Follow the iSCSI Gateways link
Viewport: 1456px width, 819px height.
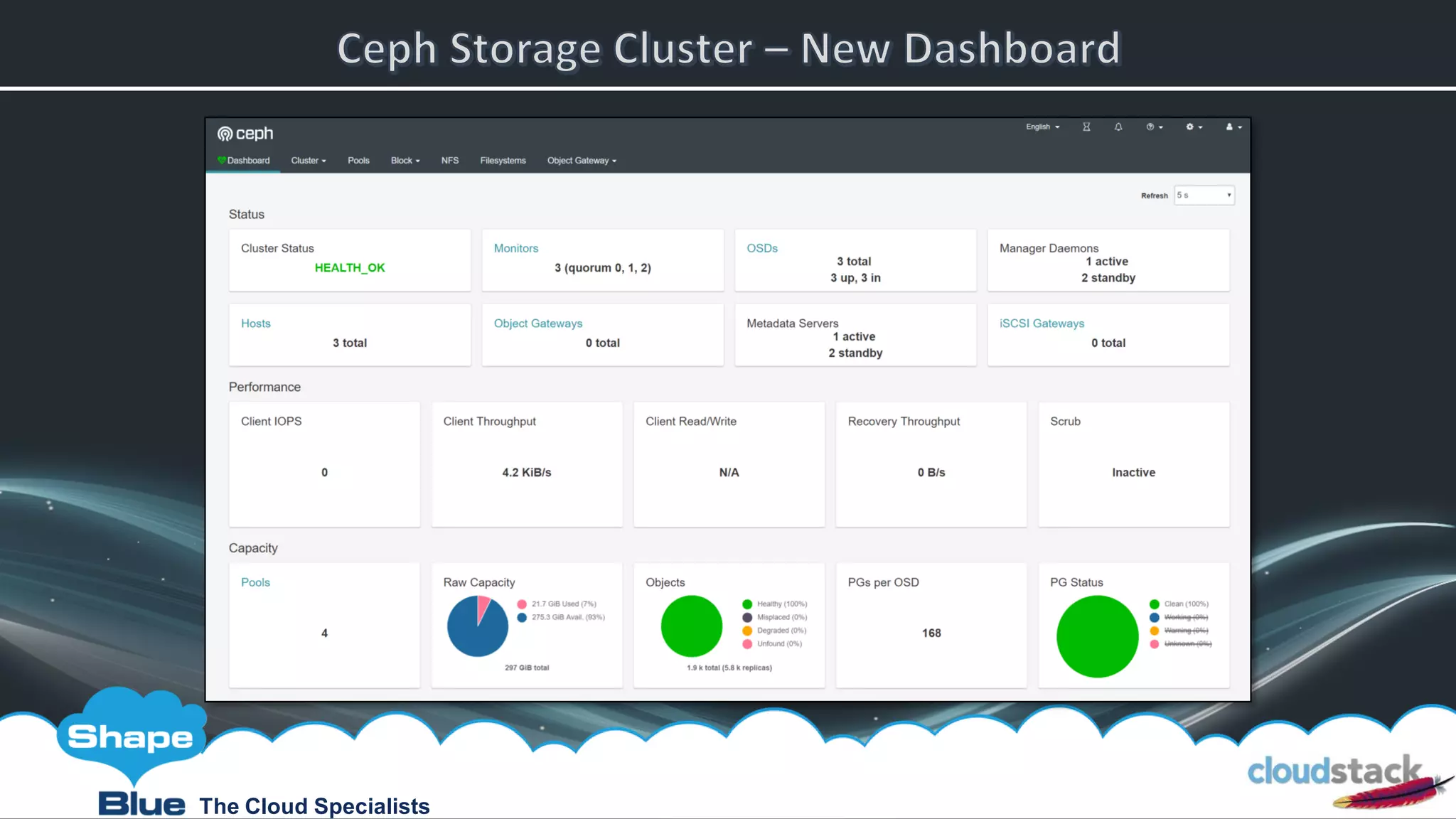click(1042, 323)
